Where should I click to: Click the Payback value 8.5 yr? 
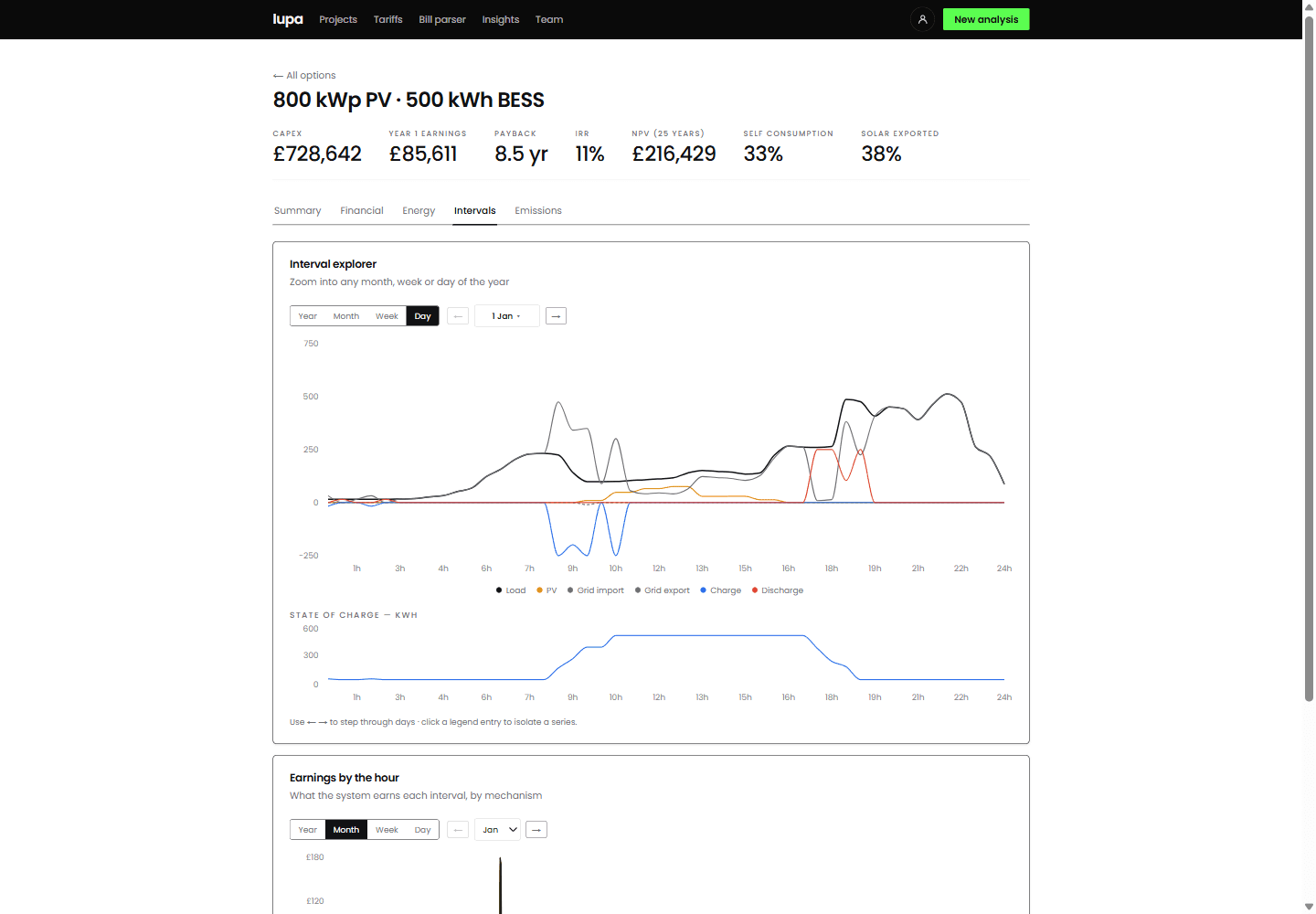point(521,154)
